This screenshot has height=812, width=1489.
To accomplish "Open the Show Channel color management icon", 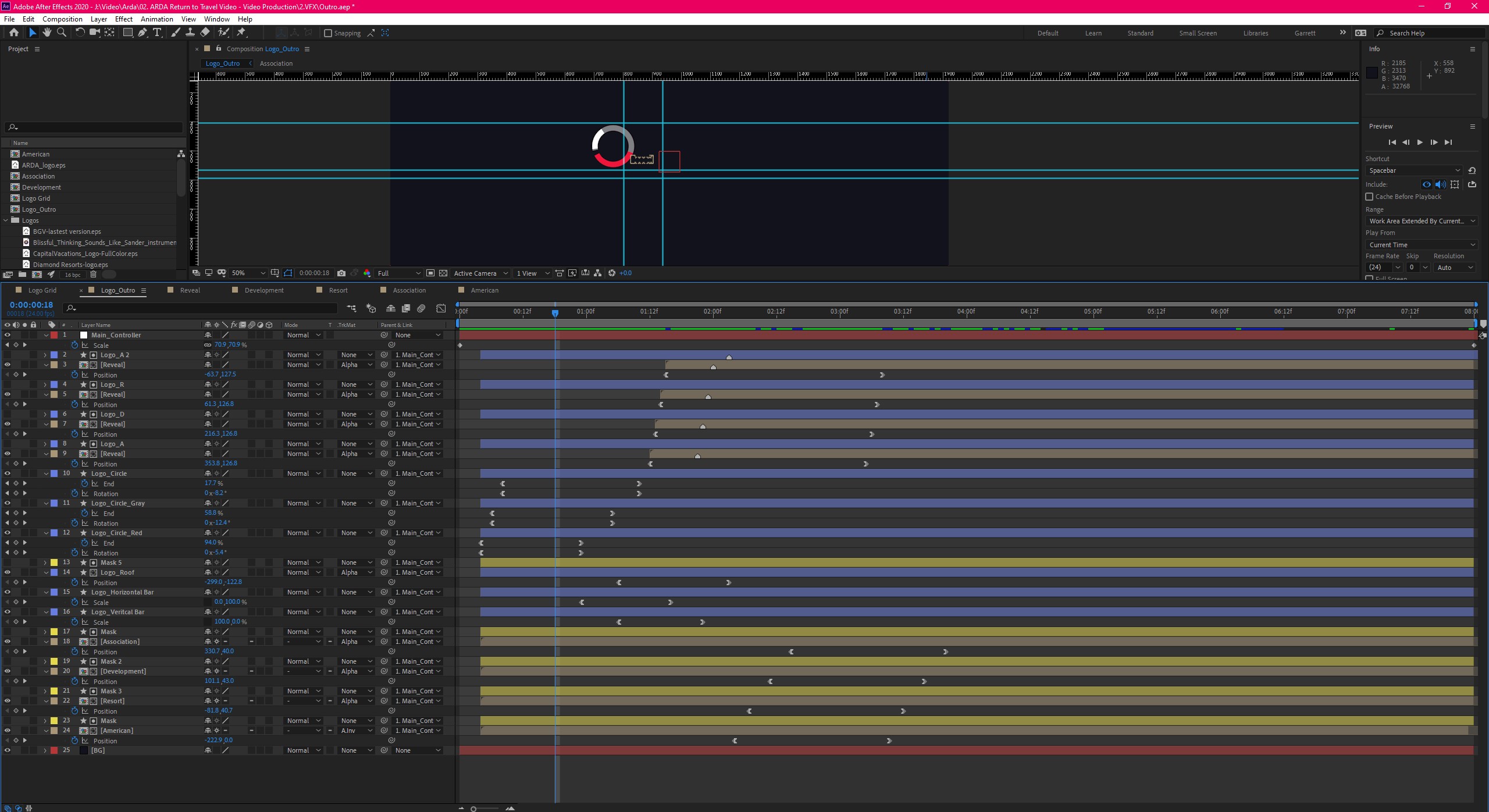I will [367, 273].
